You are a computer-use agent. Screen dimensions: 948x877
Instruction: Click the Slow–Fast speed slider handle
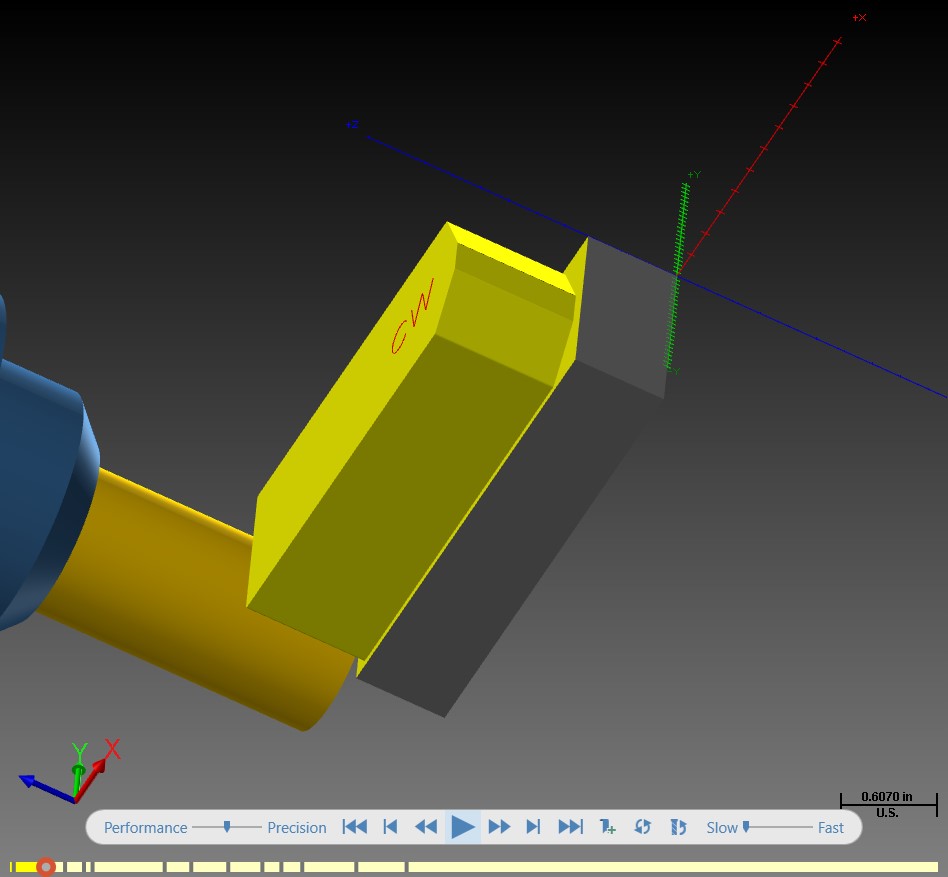tap(746, 826)
